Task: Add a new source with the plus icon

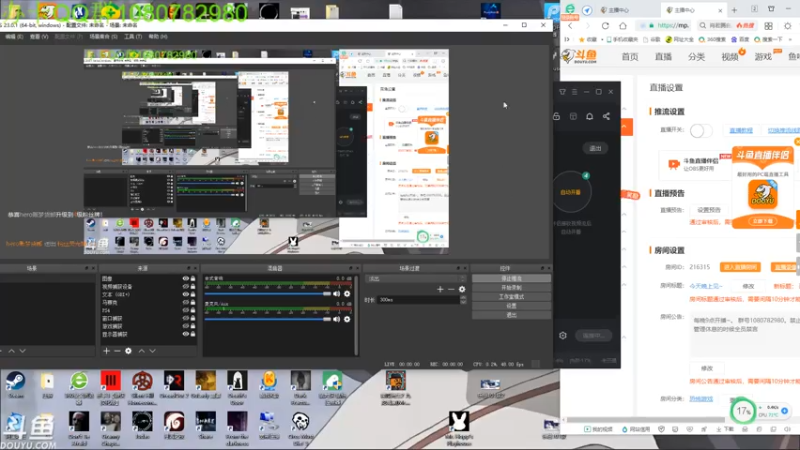Action: [106, 351]
